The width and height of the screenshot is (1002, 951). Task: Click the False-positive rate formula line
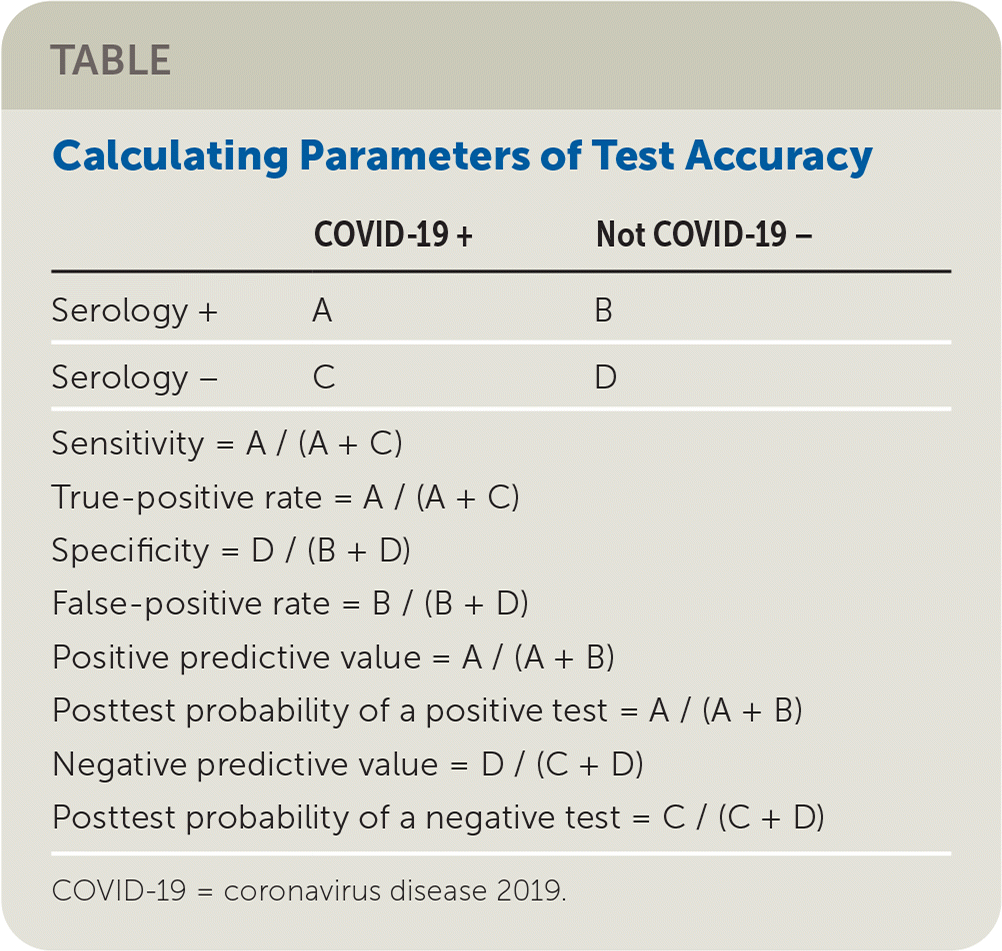point(290,604)
